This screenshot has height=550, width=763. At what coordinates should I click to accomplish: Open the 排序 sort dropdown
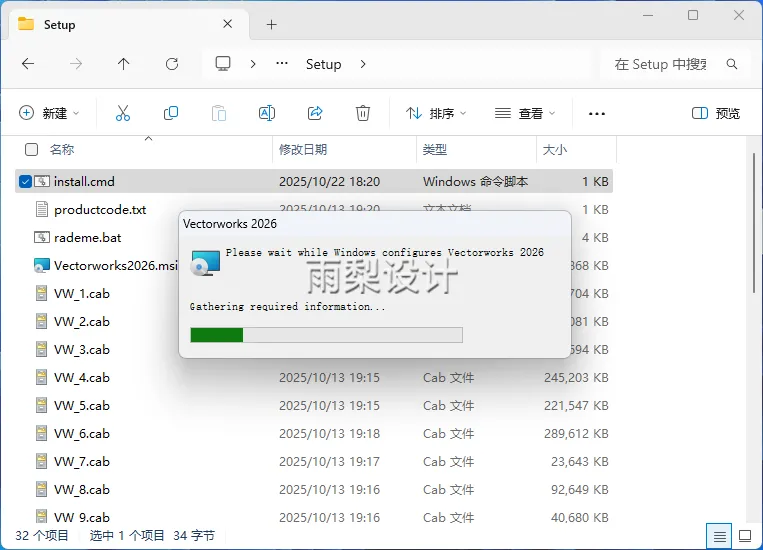pyautogui.click(x=436, y=113)
